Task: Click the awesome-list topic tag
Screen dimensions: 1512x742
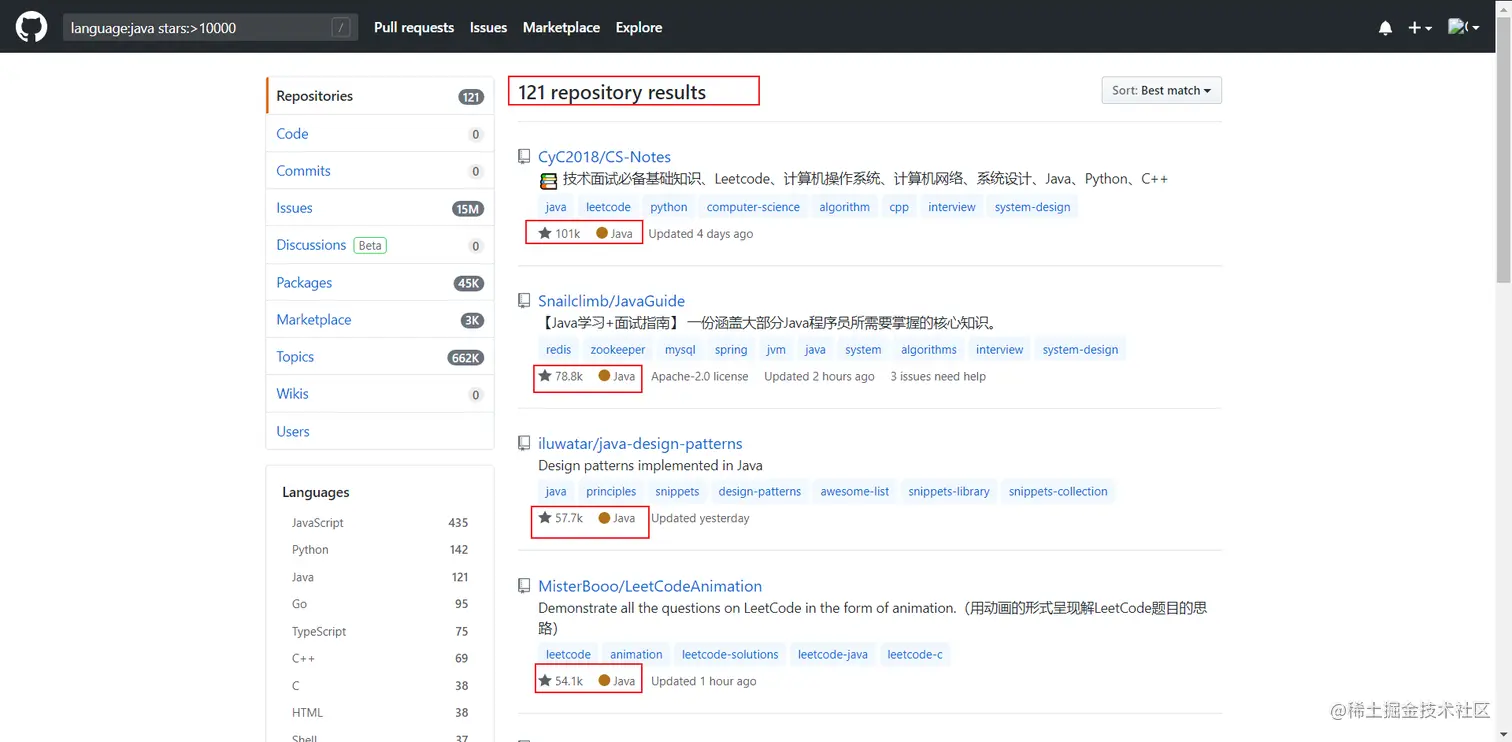Action: [x=855, y=492]
